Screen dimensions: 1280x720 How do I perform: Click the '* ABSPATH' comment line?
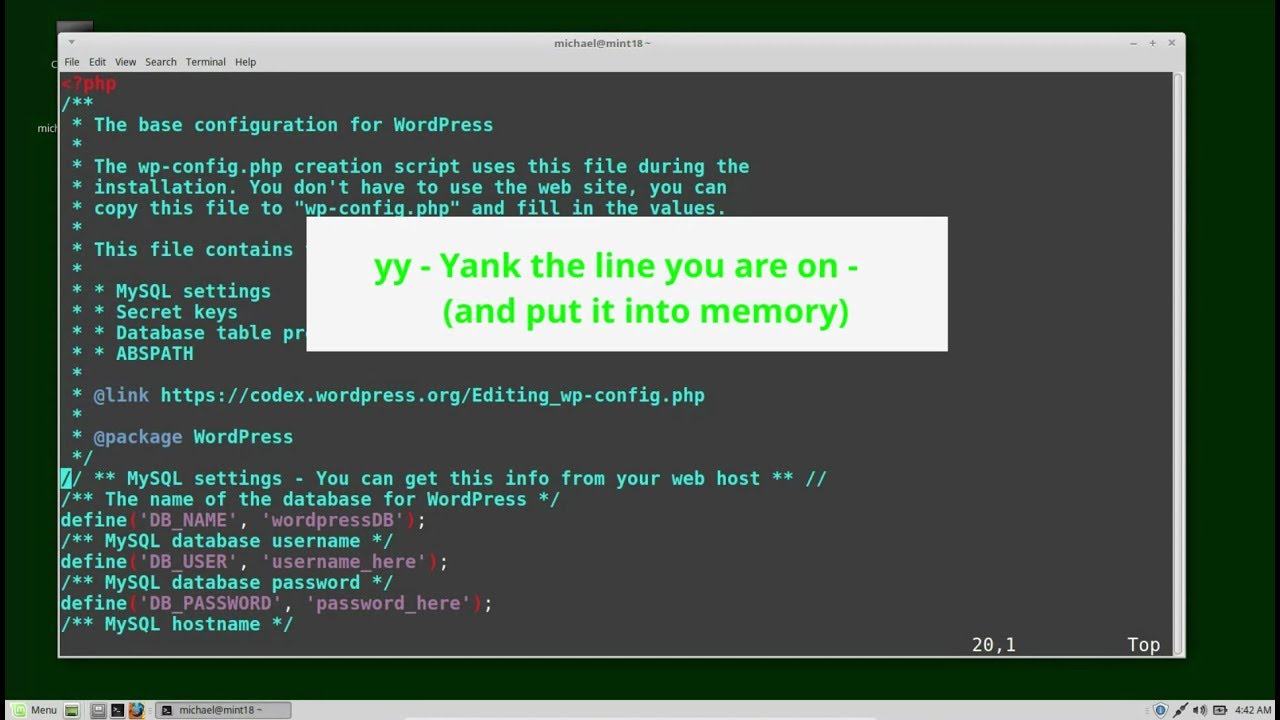pyautogui.click(x=132, y=354)
